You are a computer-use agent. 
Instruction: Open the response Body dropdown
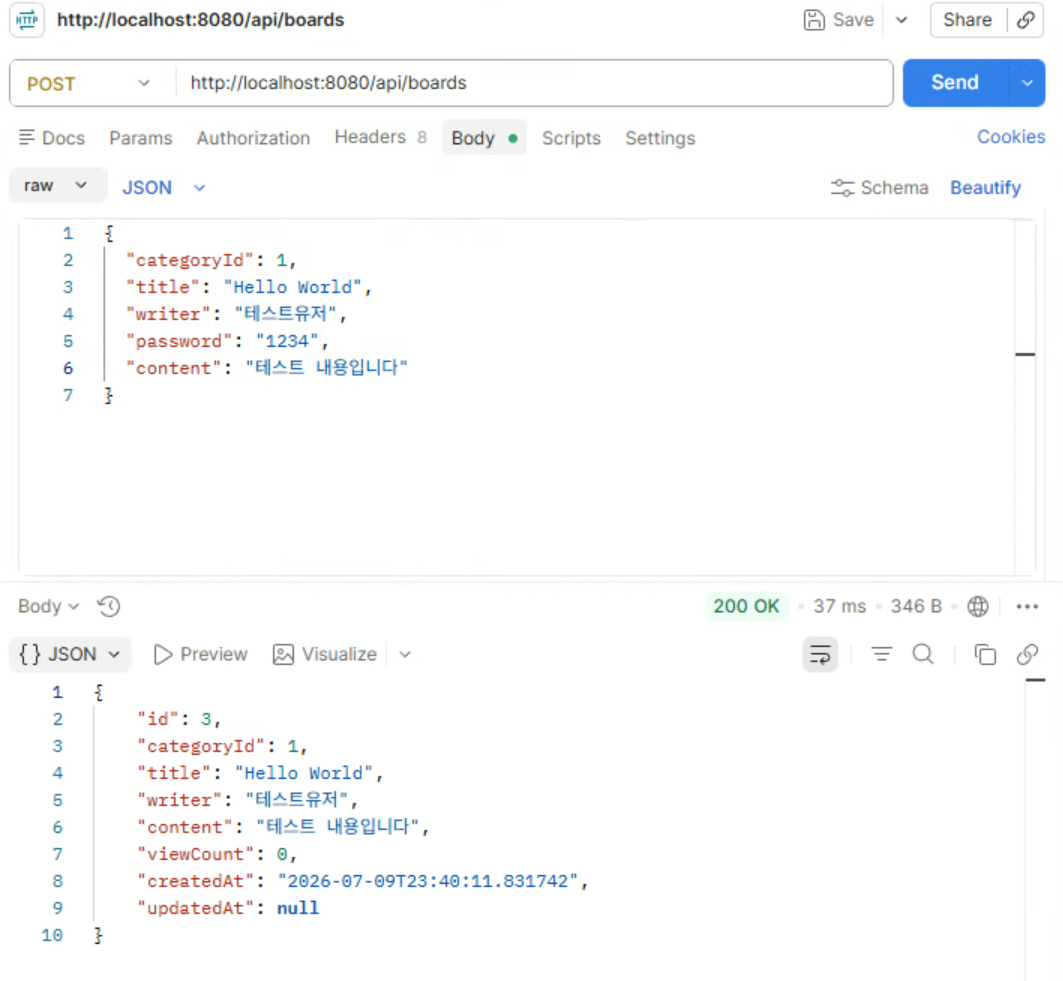(48, 606)
